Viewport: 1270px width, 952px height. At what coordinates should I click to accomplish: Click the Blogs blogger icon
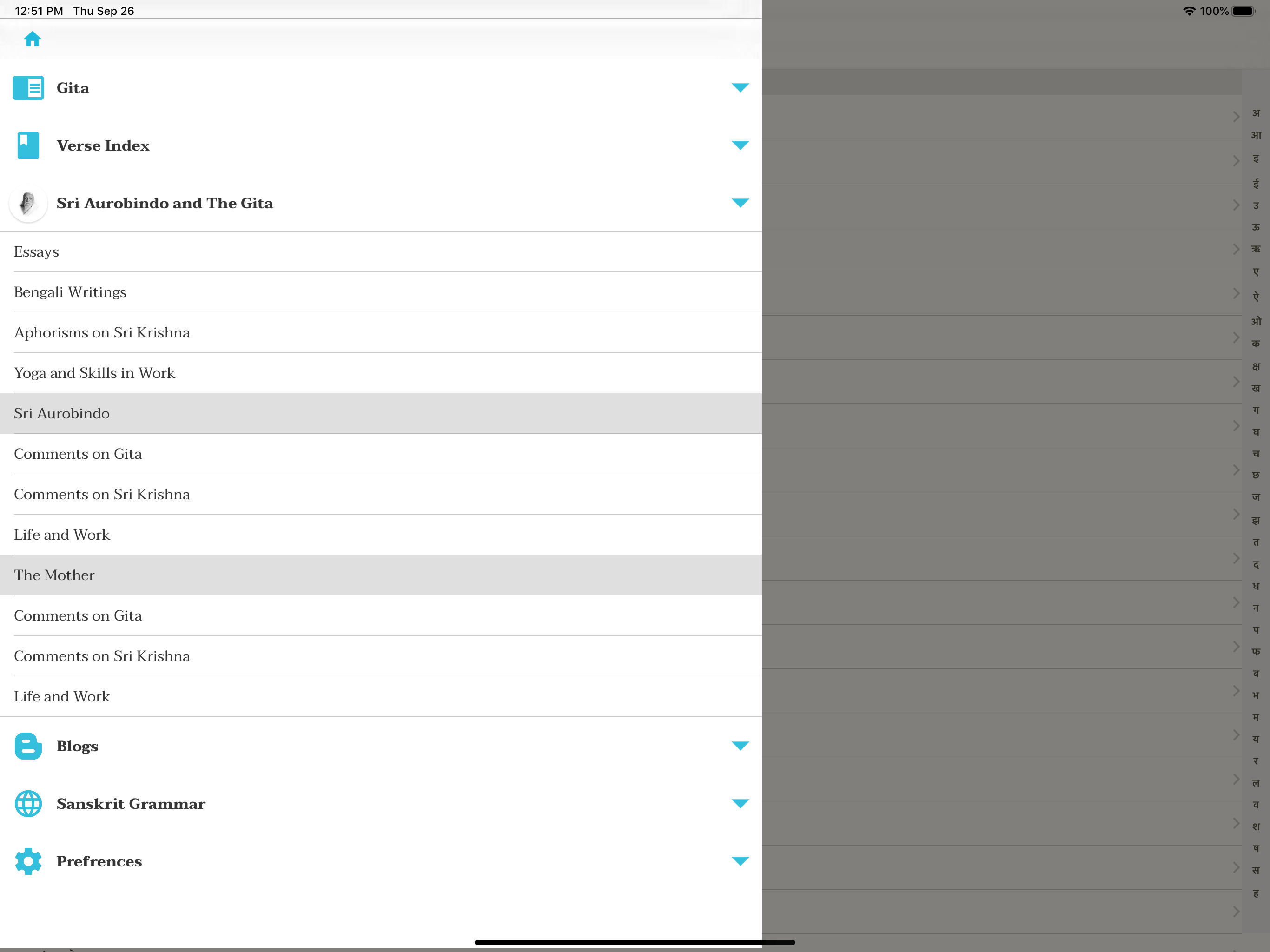(x=28, y=746)
